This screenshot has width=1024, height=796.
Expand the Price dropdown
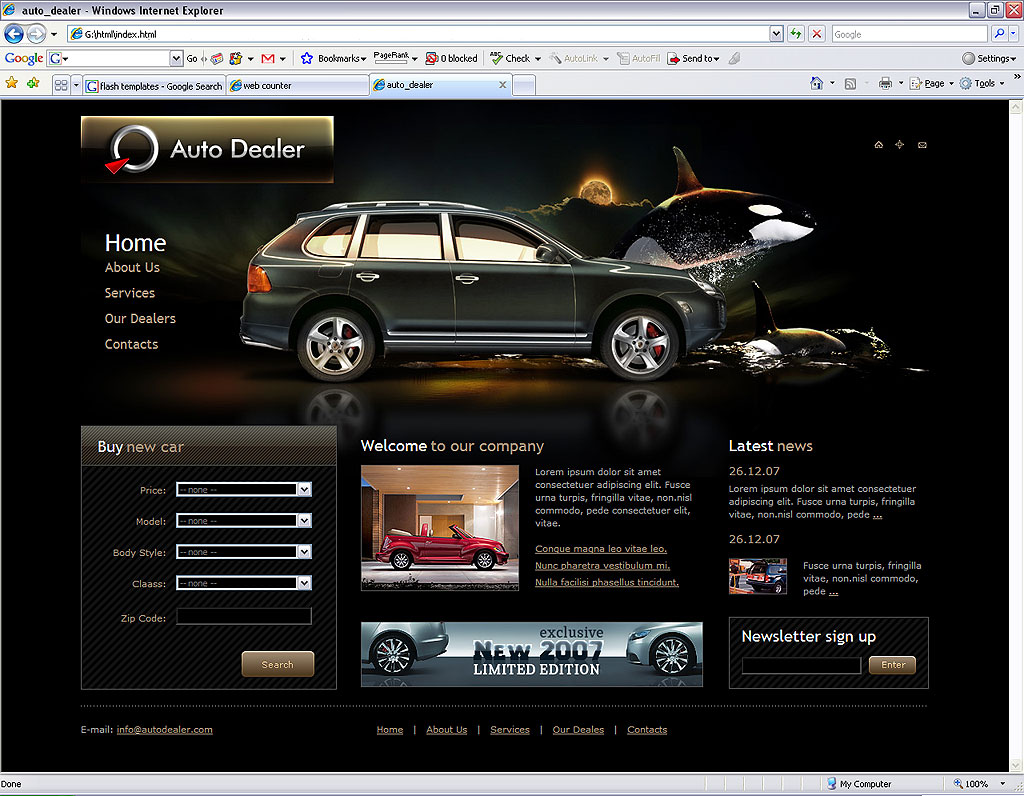304,490
